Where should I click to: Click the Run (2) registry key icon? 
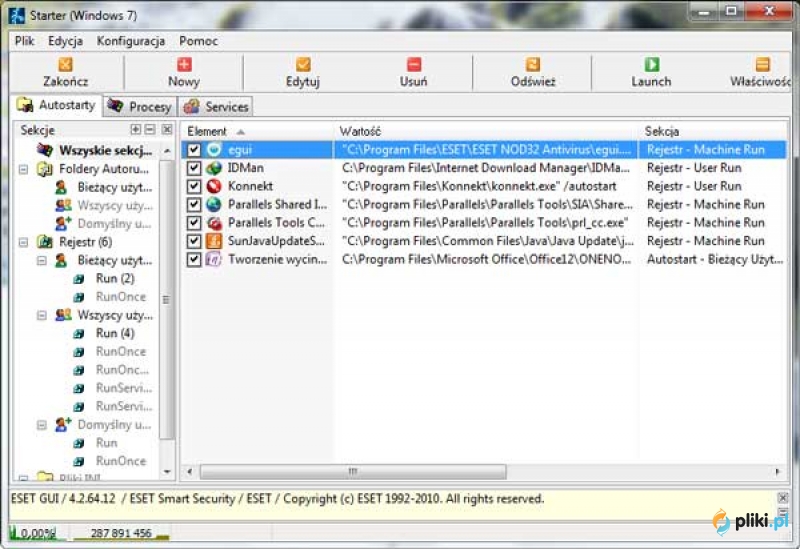[x=79, y=279]
